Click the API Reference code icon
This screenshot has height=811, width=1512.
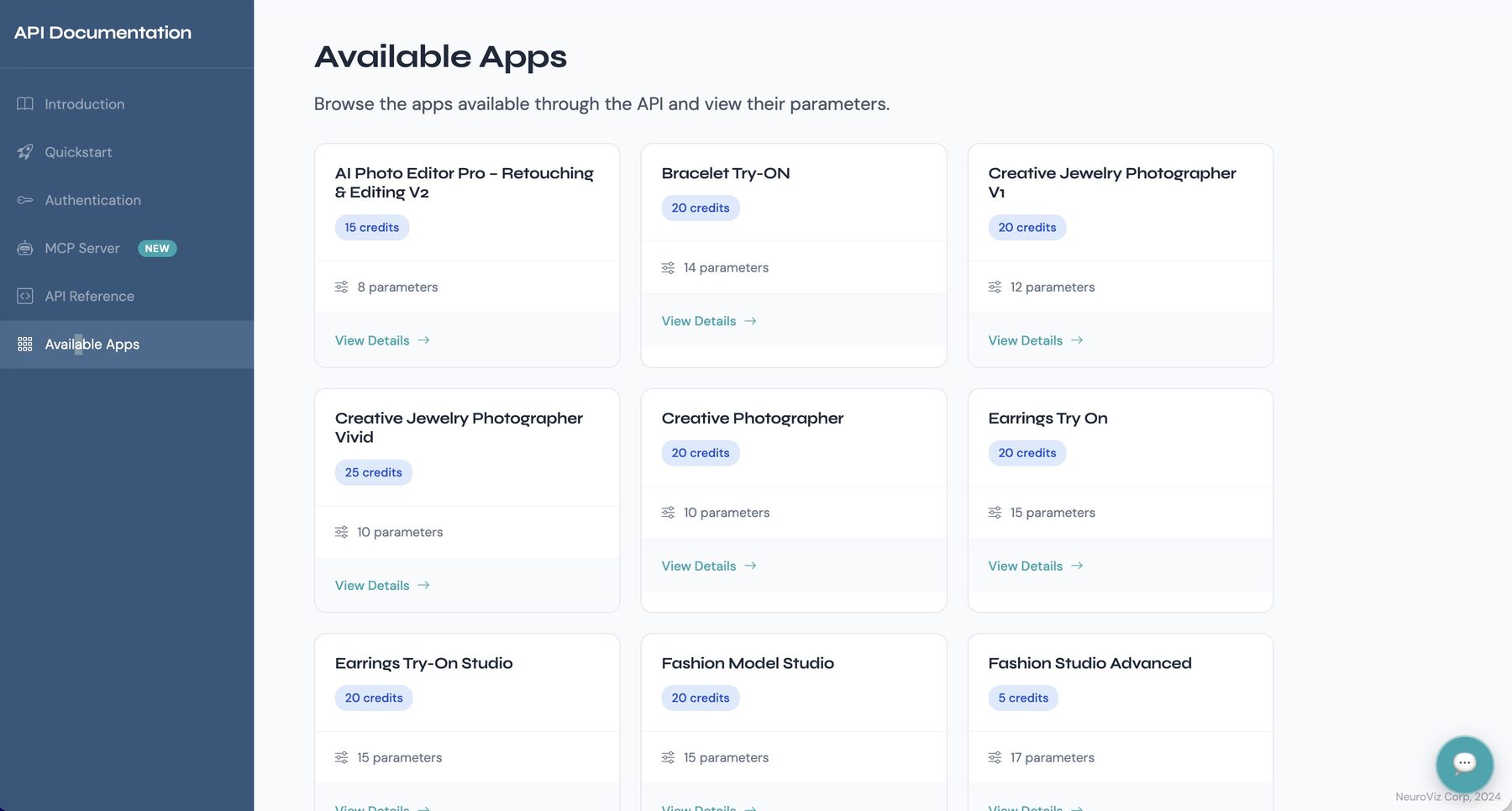pos(25,296)
